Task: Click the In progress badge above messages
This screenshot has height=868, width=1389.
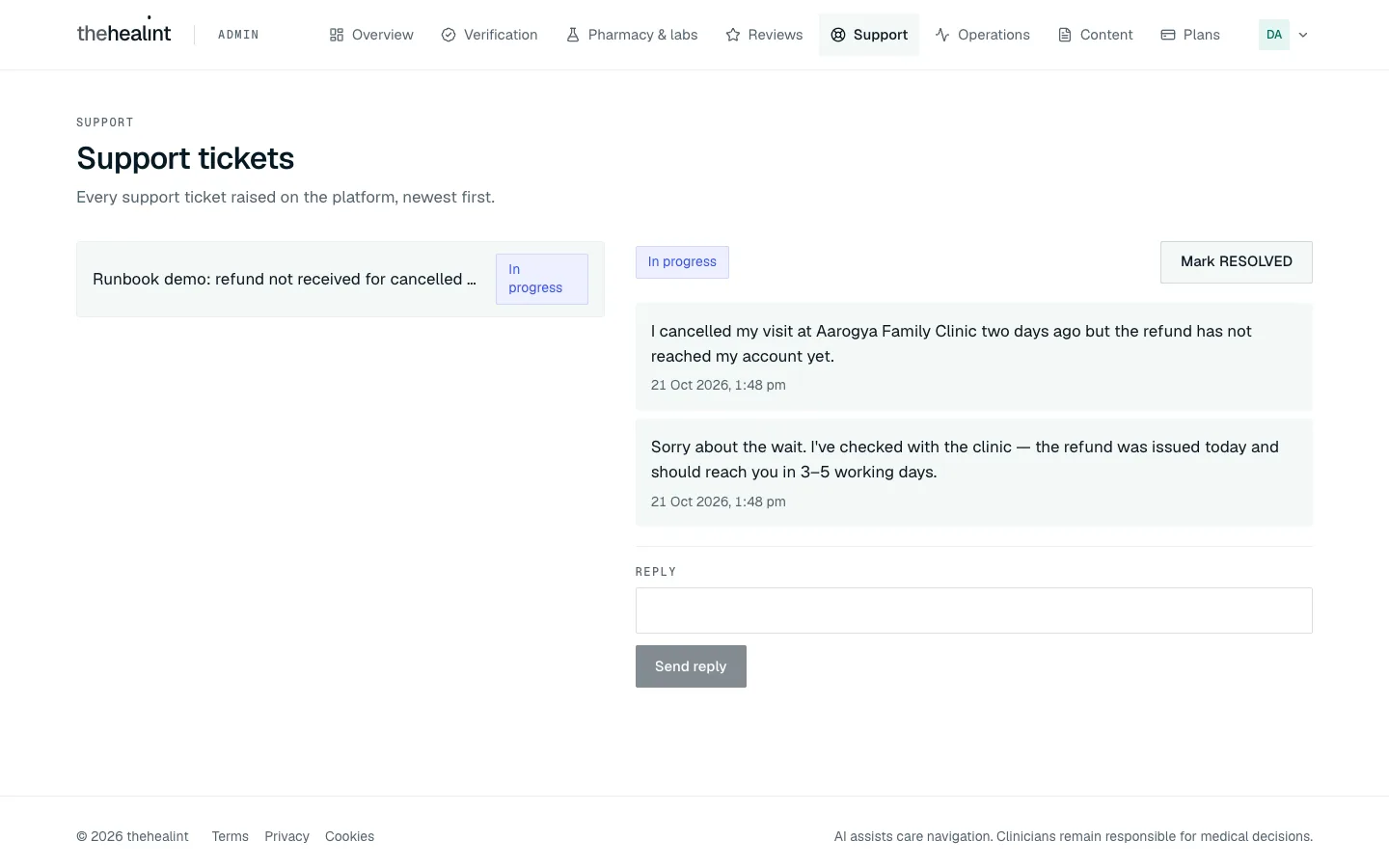Action: pyautogui.click(x=682, y=262)
